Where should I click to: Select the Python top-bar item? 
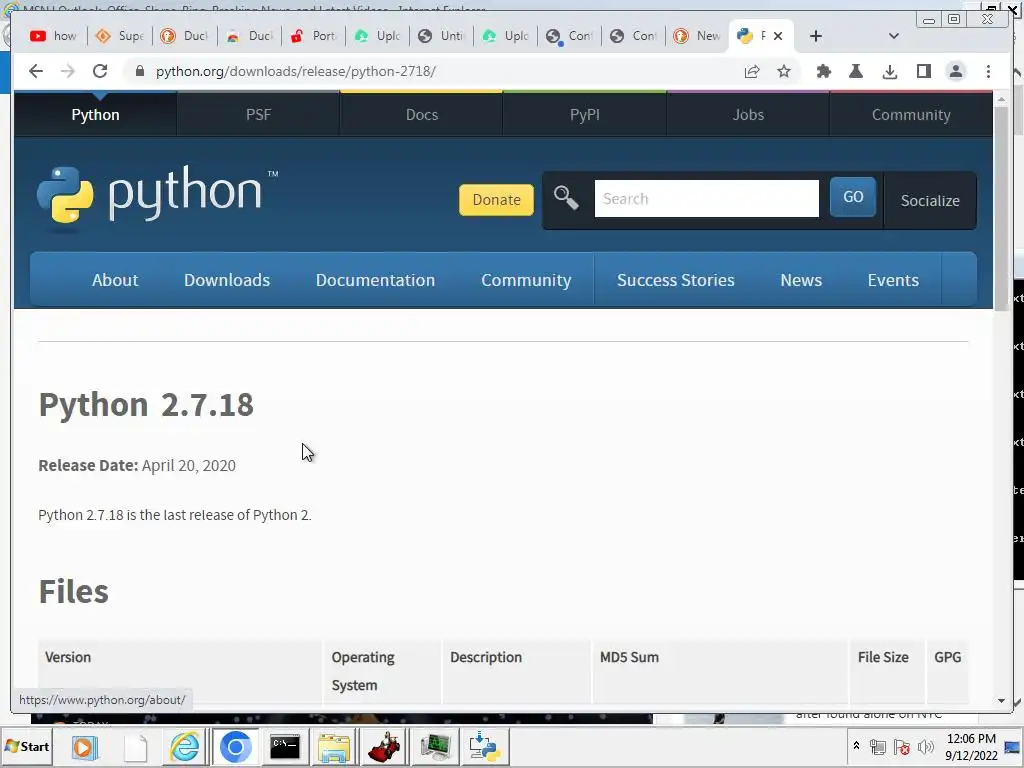click(x=95, y=114)
